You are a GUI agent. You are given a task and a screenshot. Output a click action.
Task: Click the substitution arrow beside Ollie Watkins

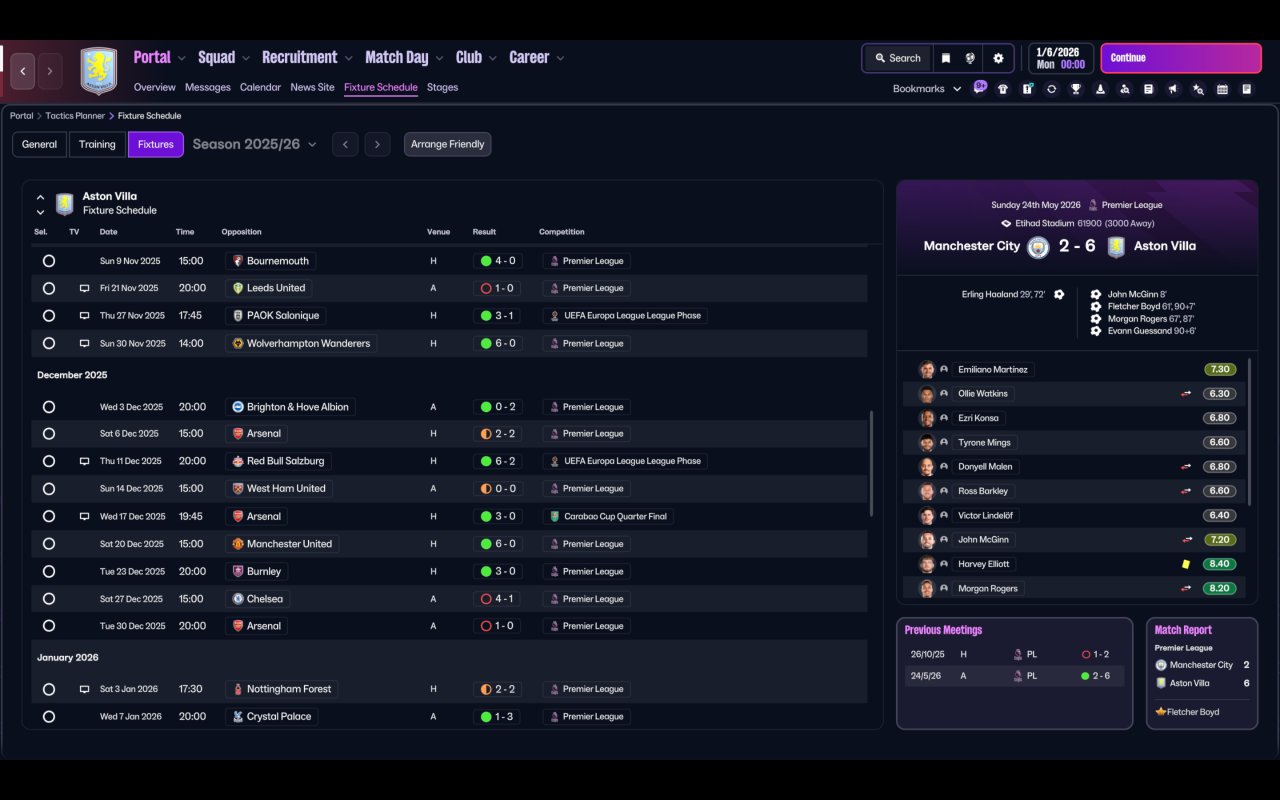(1186, 394)
